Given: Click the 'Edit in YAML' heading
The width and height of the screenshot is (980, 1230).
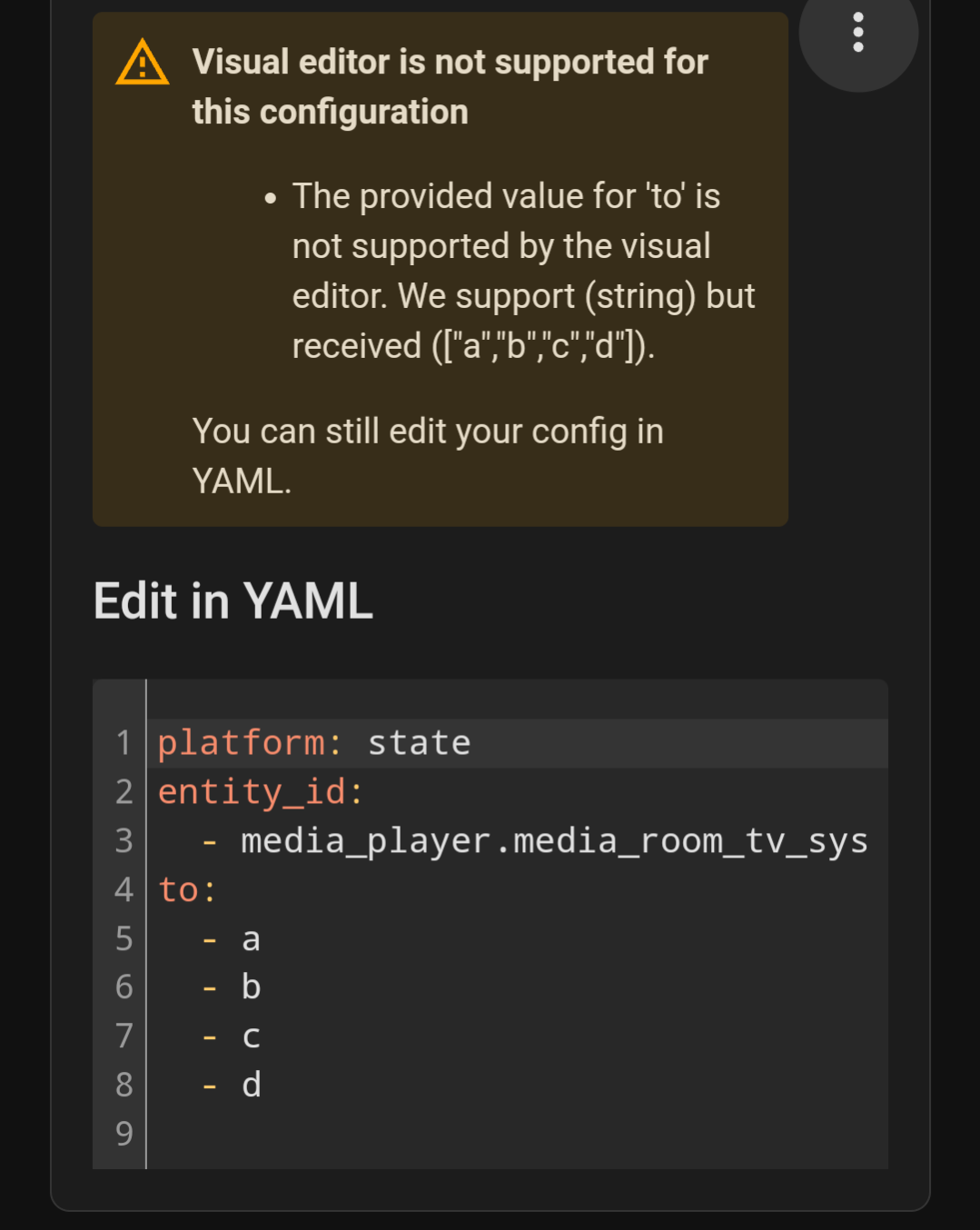Looking at the screenshot, I should 233,601.
